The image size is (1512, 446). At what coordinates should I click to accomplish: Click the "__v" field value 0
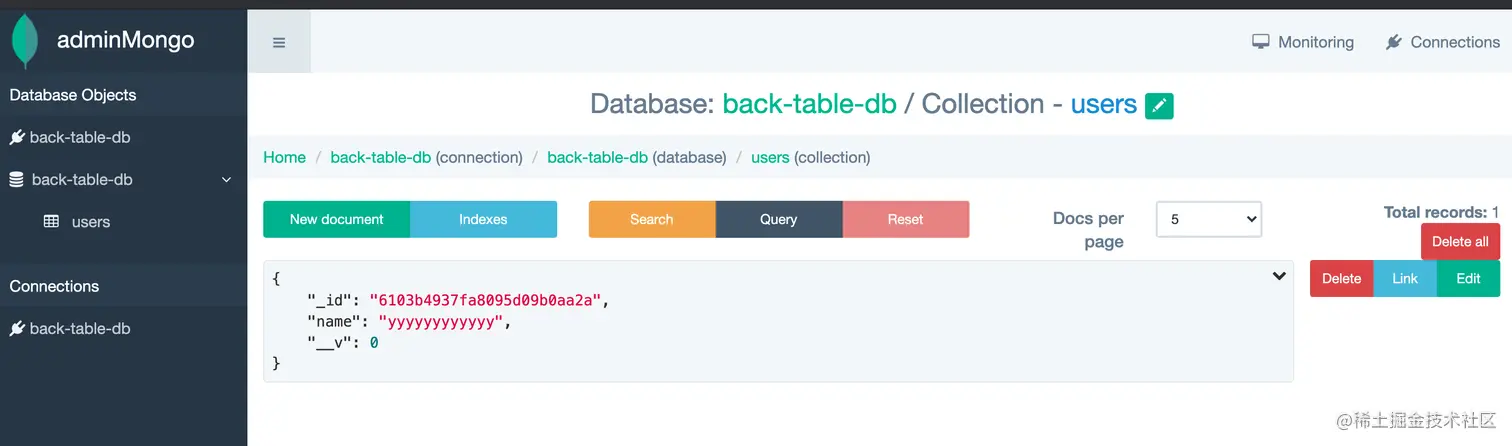tap(374, 343)
